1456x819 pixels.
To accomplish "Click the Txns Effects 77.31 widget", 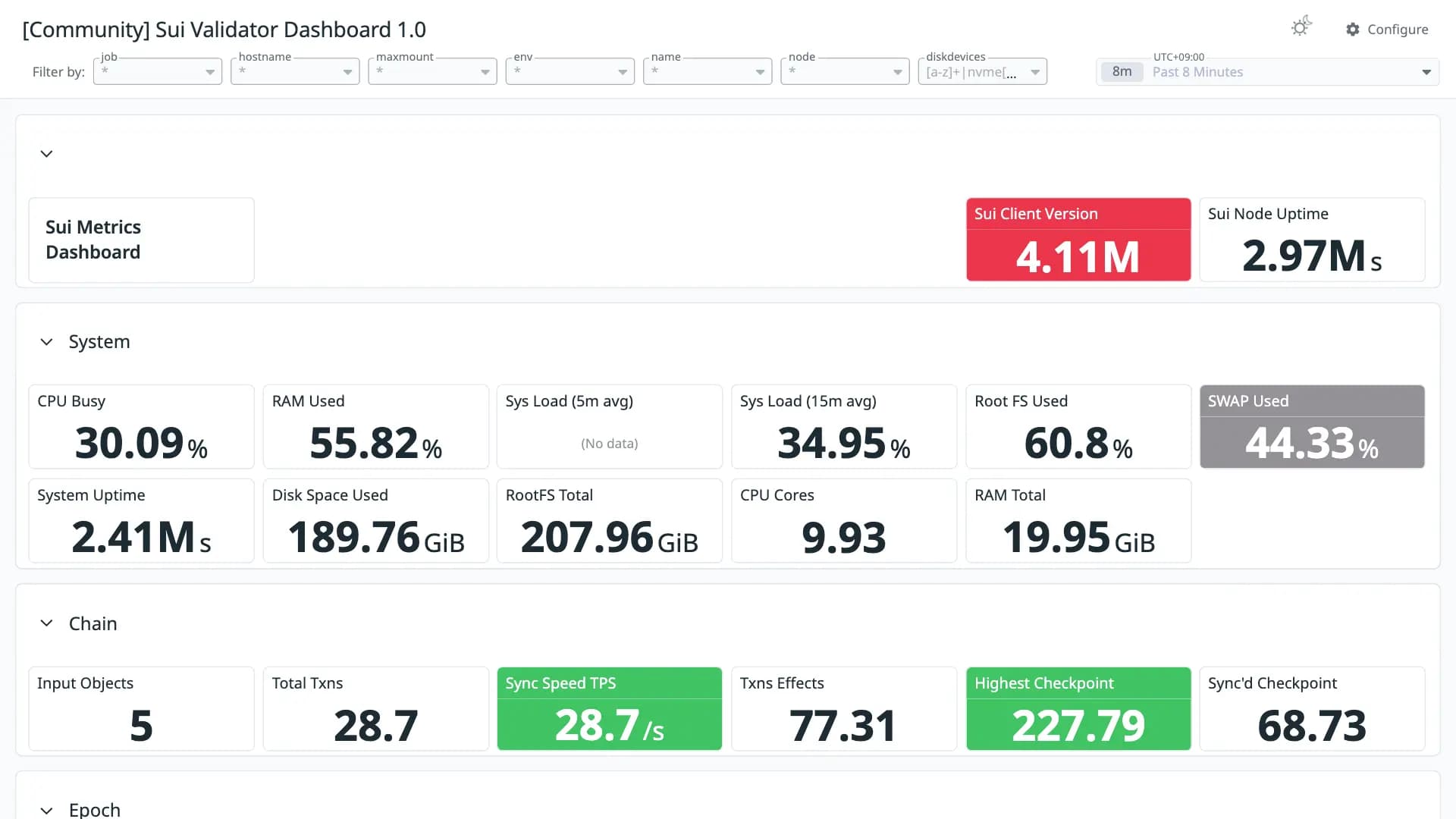I will pos(844,709).
